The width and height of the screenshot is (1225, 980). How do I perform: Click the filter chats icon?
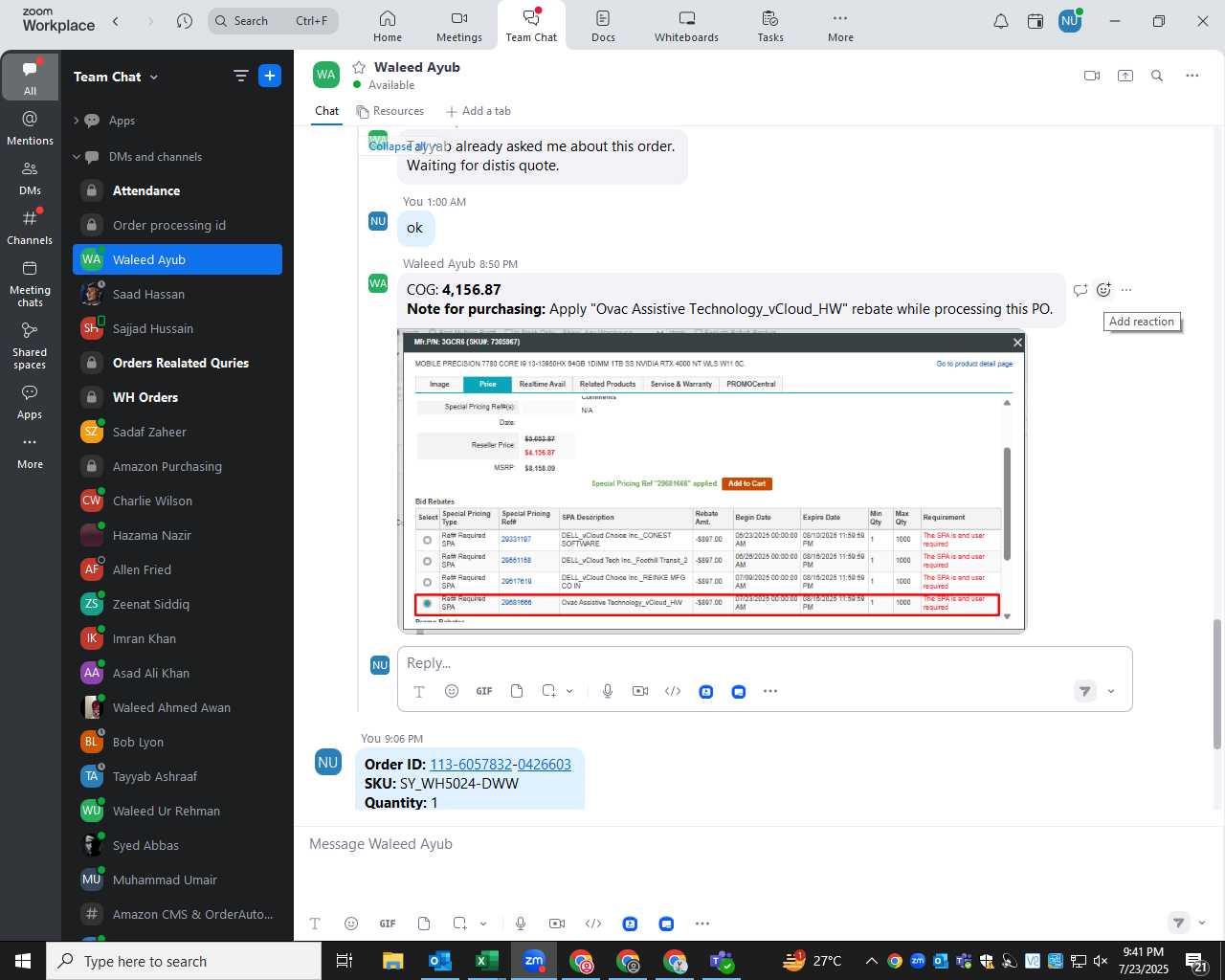241,76
